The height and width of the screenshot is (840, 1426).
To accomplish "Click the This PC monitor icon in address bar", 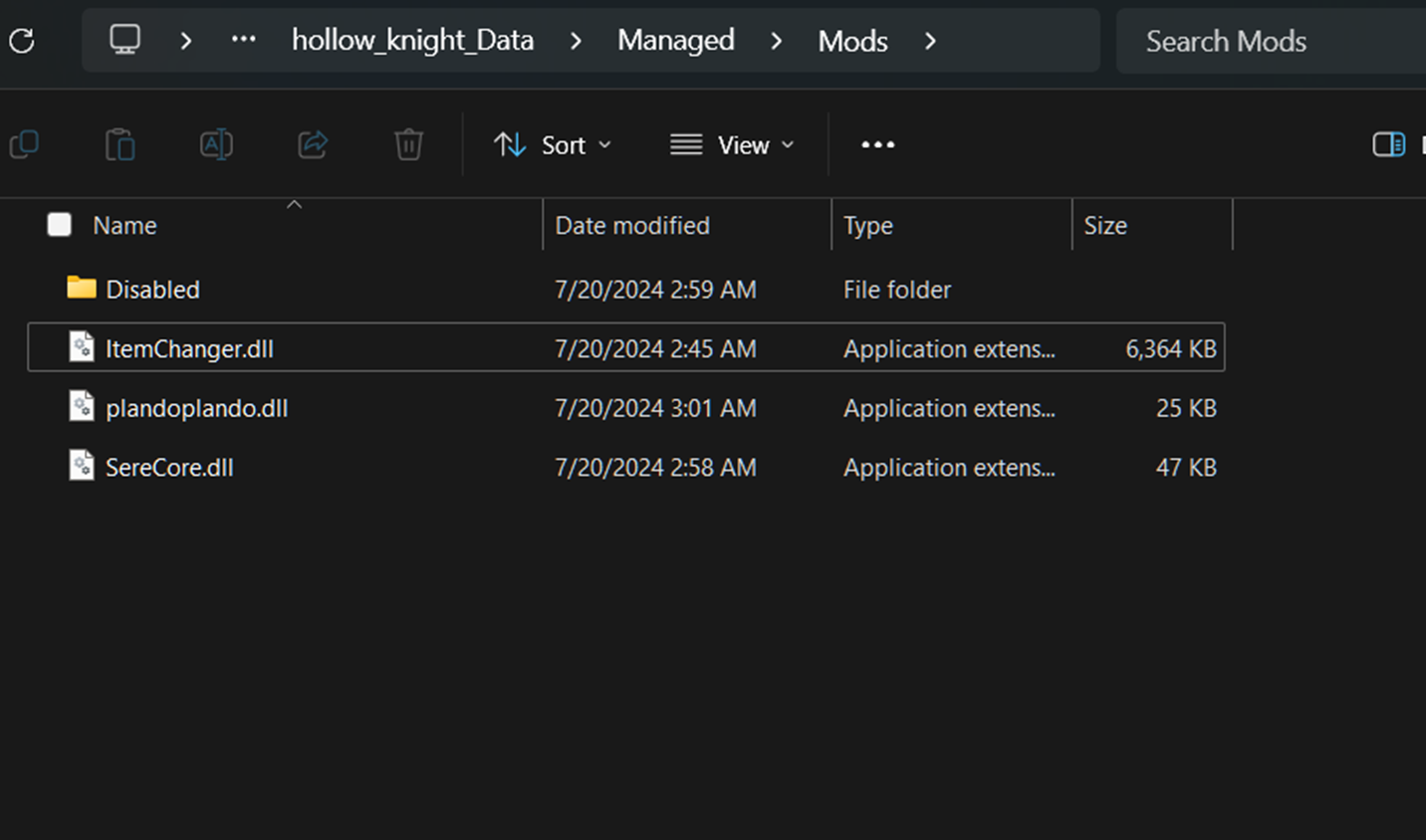I will (125, 40).
